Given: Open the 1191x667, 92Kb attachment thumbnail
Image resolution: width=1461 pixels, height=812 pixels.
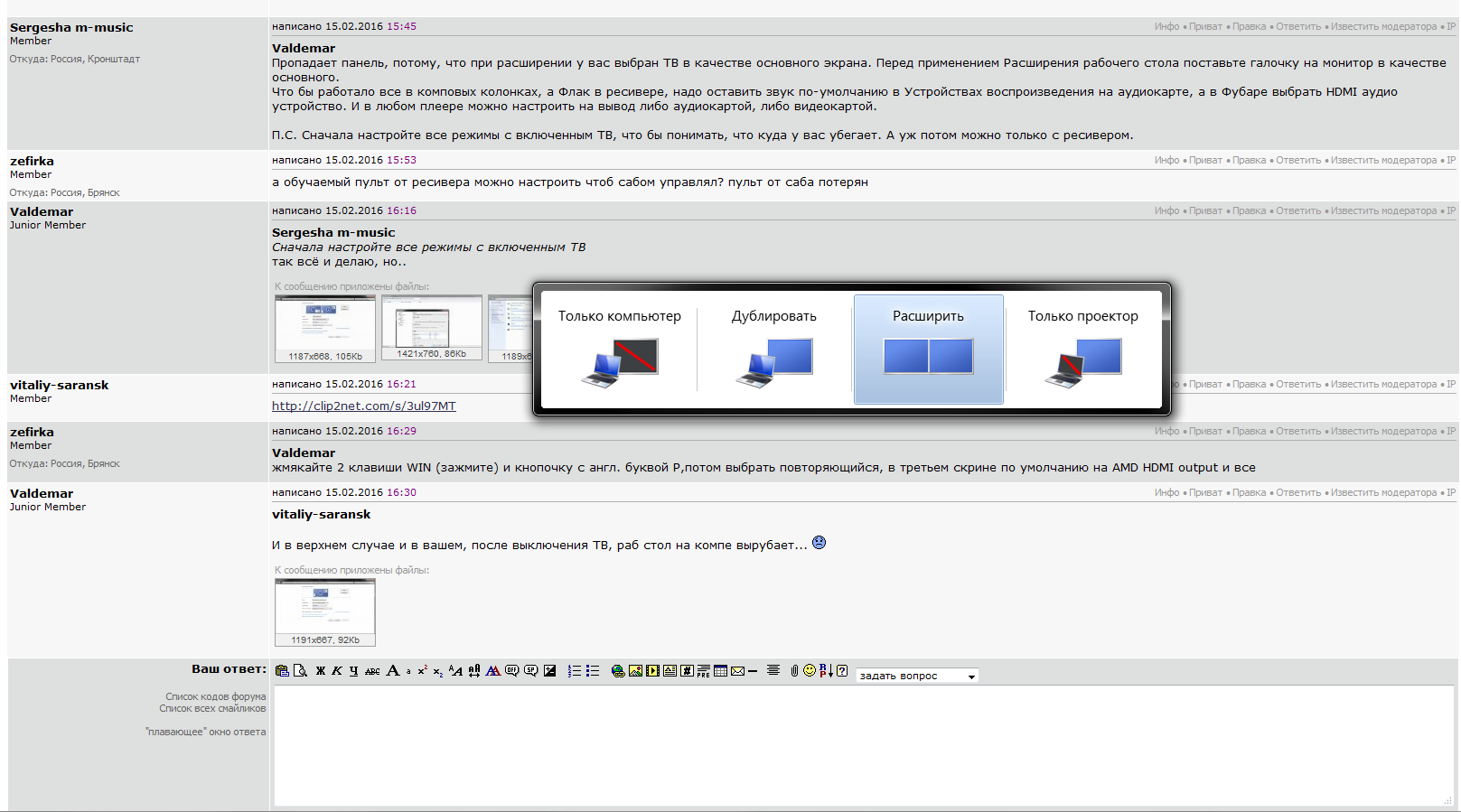Looking at the screenshot, I should 325,612.
